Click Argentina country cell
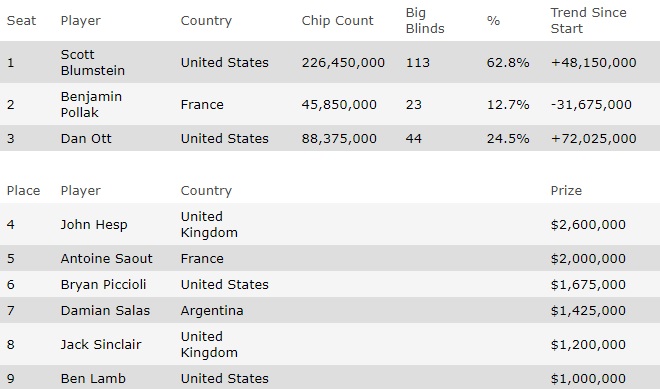Image resolution: width=660 pixels, height=389 pixels. (x=212, y=311)
